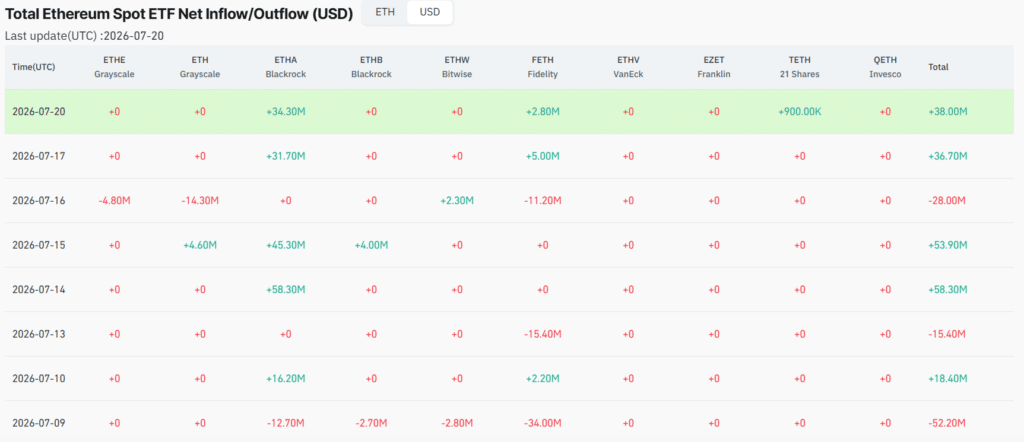This screenshot has width=1024, height=442.
Task: Click the -52.20M total value
Action: [947, 423]
